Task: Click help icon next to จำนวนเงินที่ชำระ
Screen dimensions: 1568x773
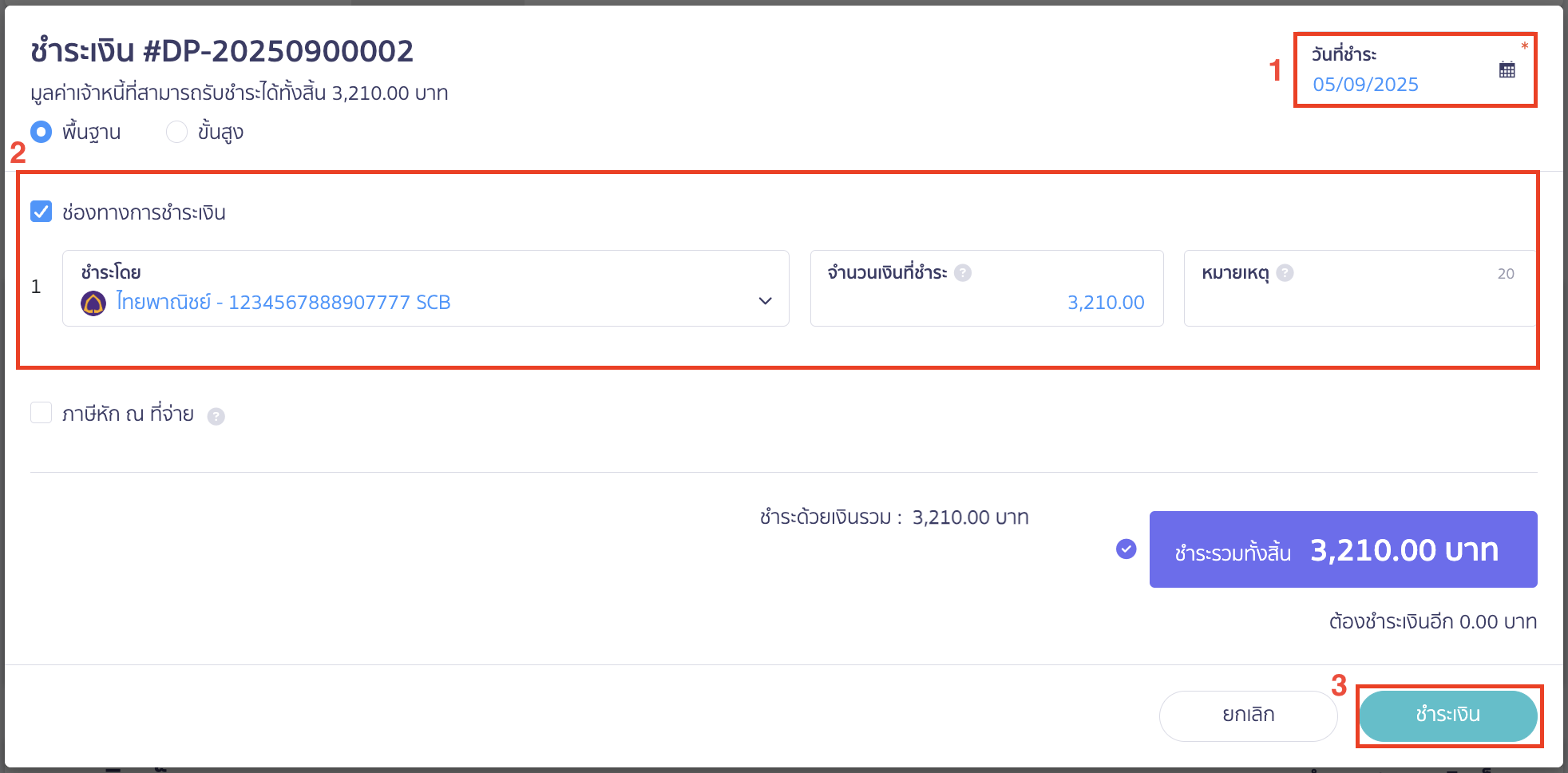Action: pyautogui.click(x=963, y=273)
